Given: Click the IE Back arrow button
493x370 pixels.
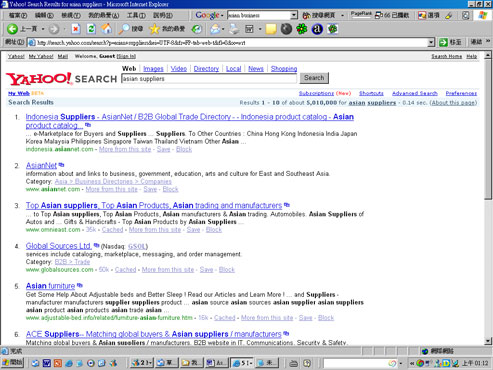Looking at the screenshot, I should click(13, 29).
